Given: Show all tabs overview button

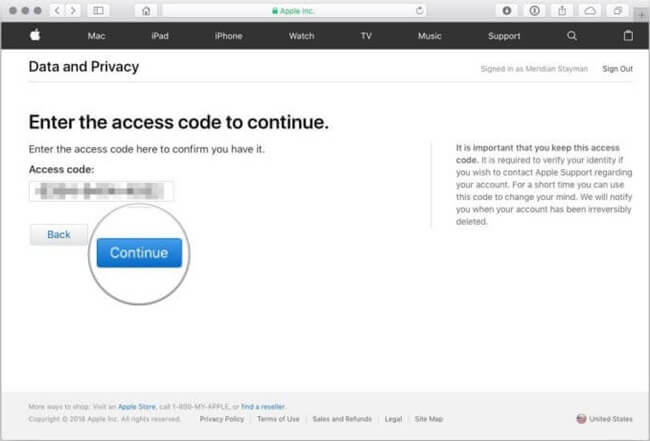Looking at the screenshot, I should (618, 11).
